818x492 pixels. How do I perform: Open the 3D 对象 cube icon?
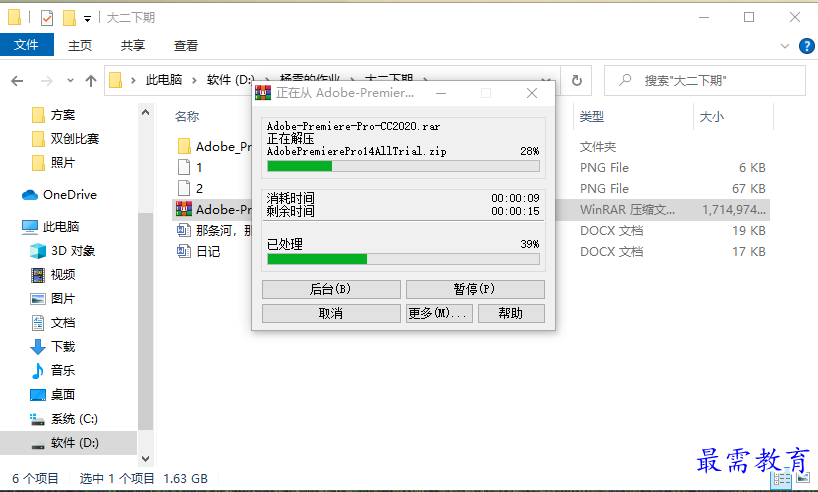tap(38, 251)
